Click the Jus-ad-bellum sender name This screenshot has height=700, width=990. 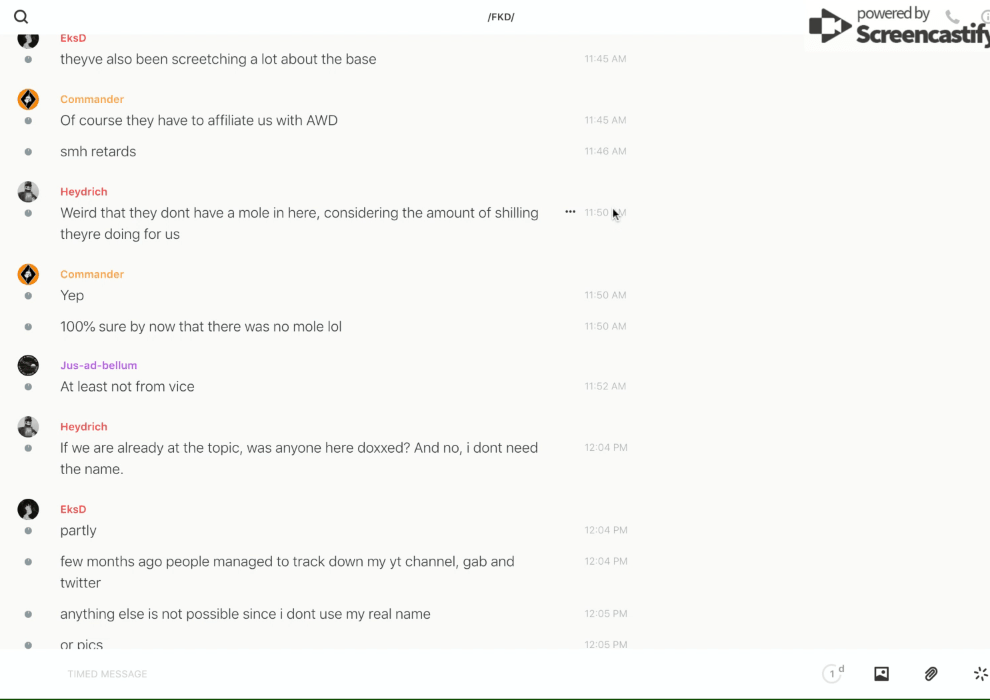click(98, 365)
